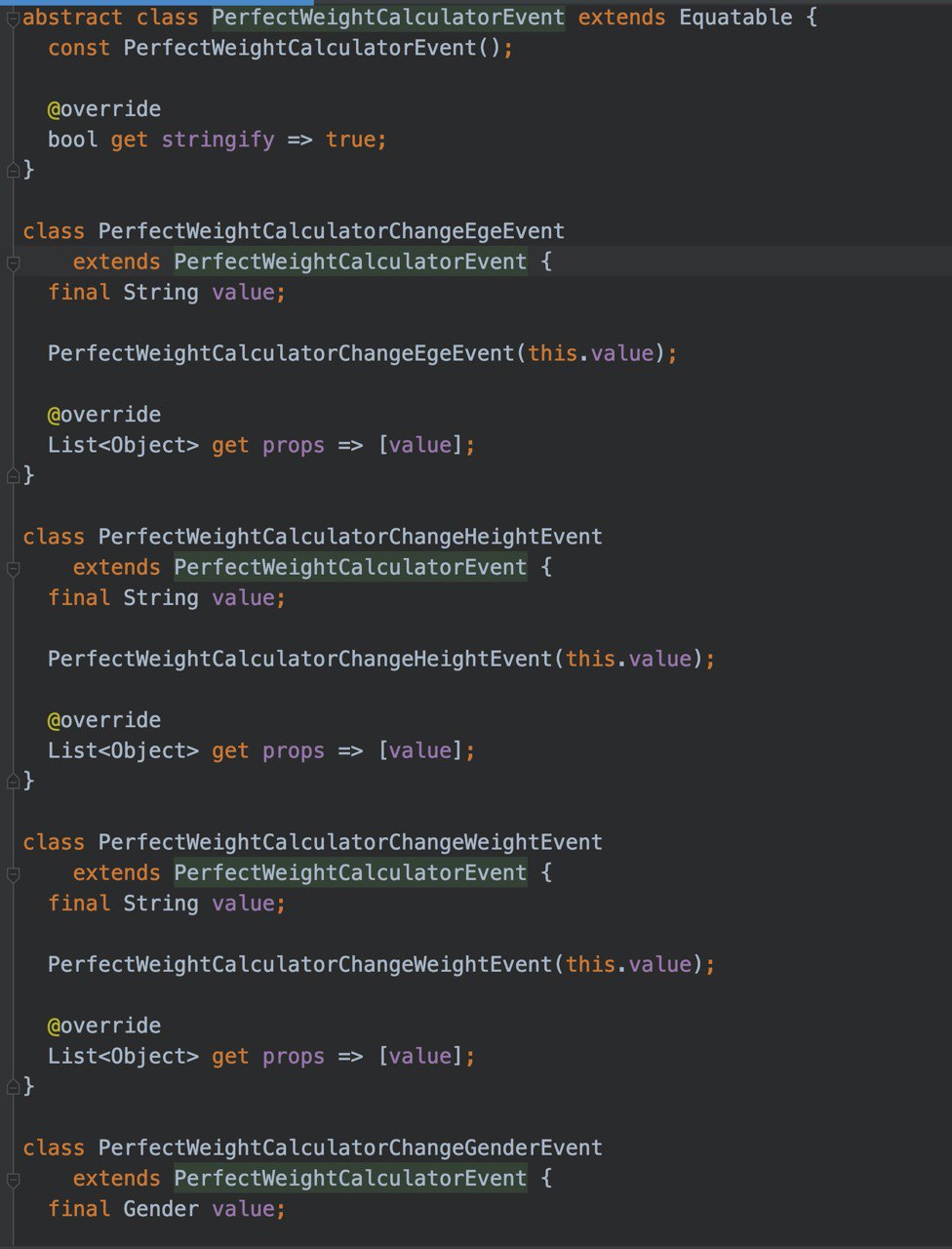Click 'props' in the ChangeEgeEvent class getter
This screenshot has height=1249, width=952.
[x=294, y=446]
